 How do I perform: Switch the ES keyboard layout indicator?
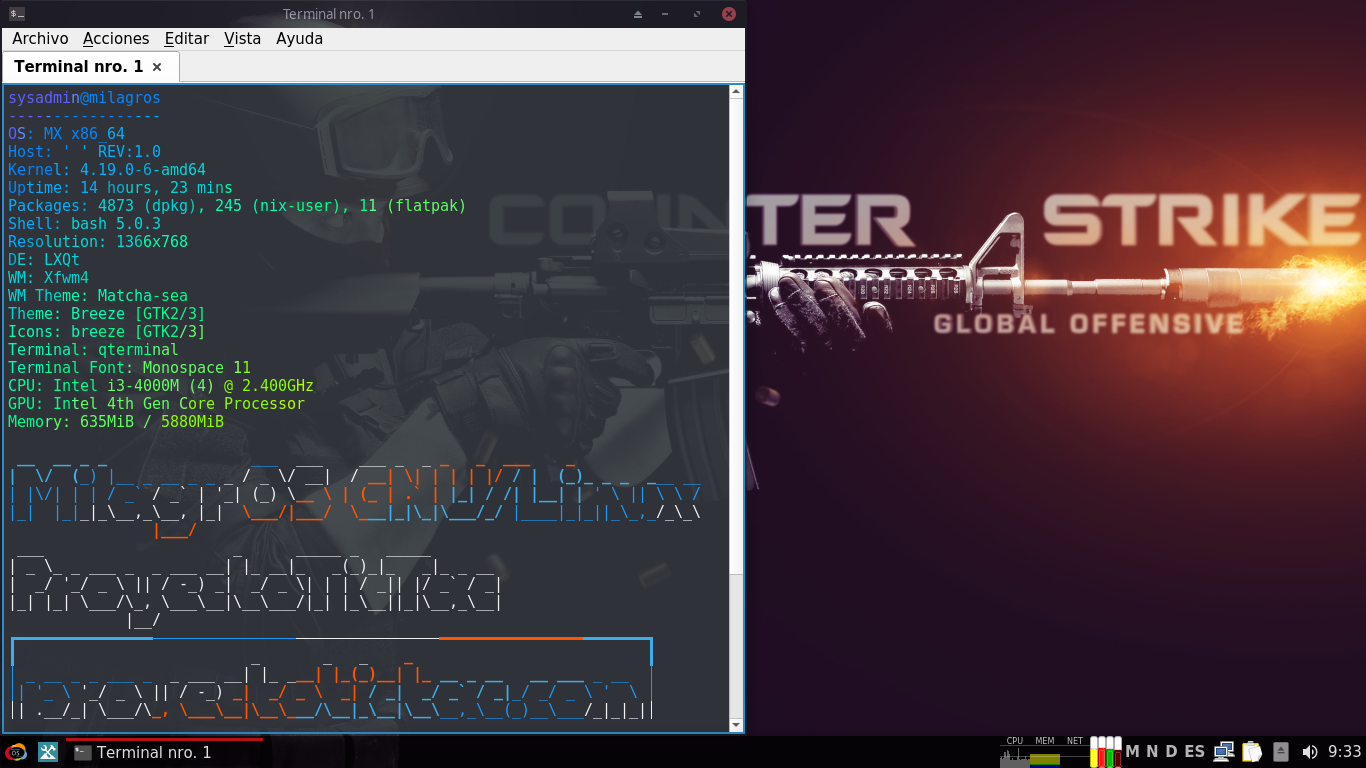coord(1194,752)
